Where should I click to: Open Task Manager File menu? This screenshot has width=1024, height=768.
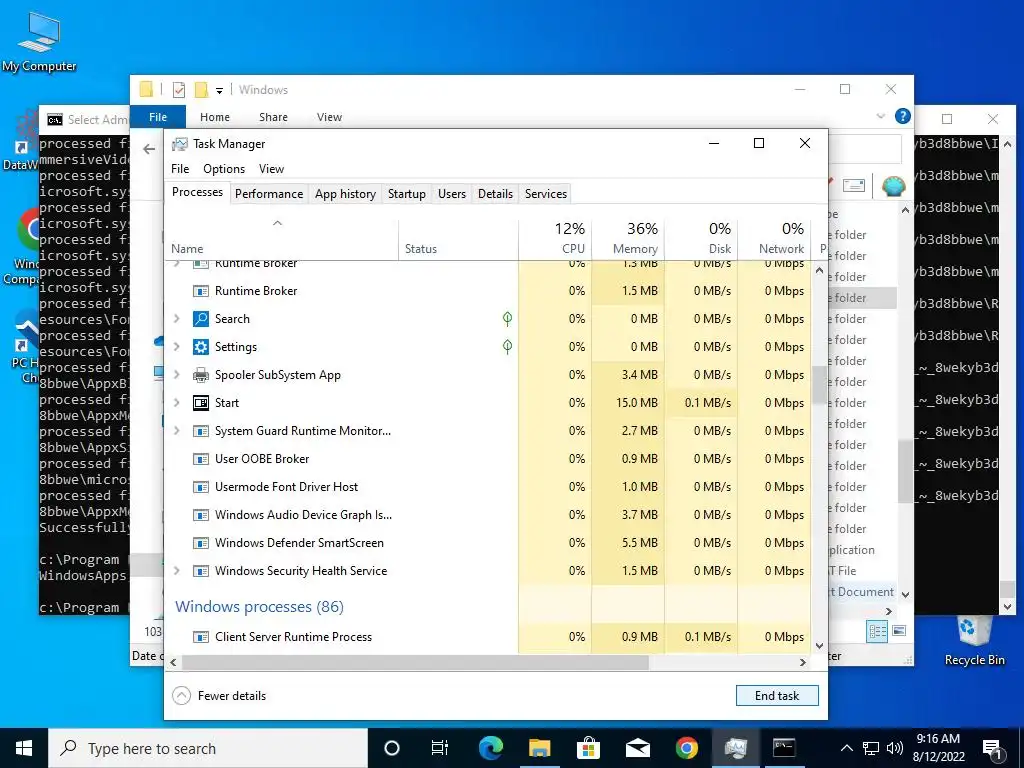point(180,168)
